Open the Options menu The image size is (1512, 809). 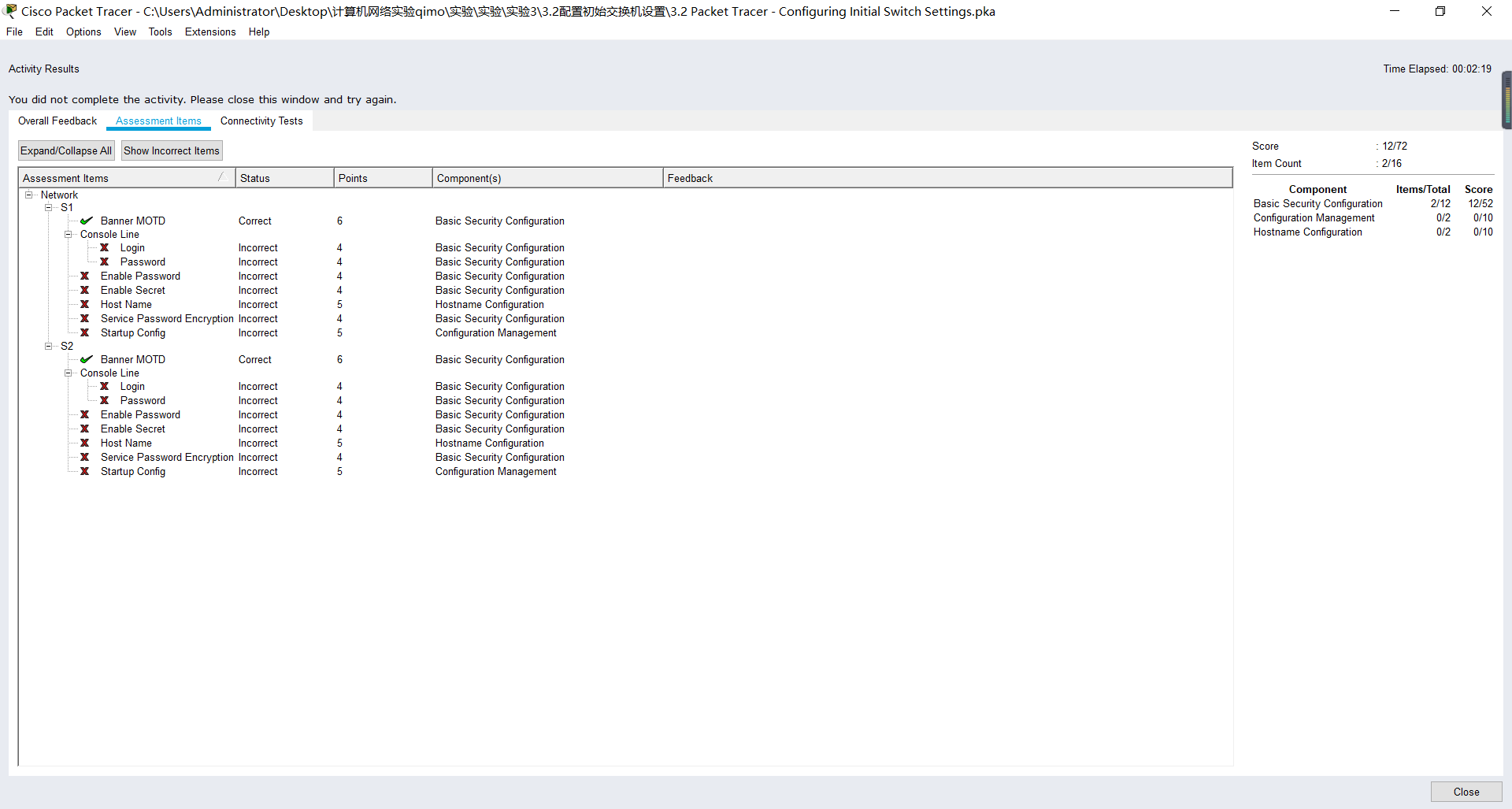(83, 32)
